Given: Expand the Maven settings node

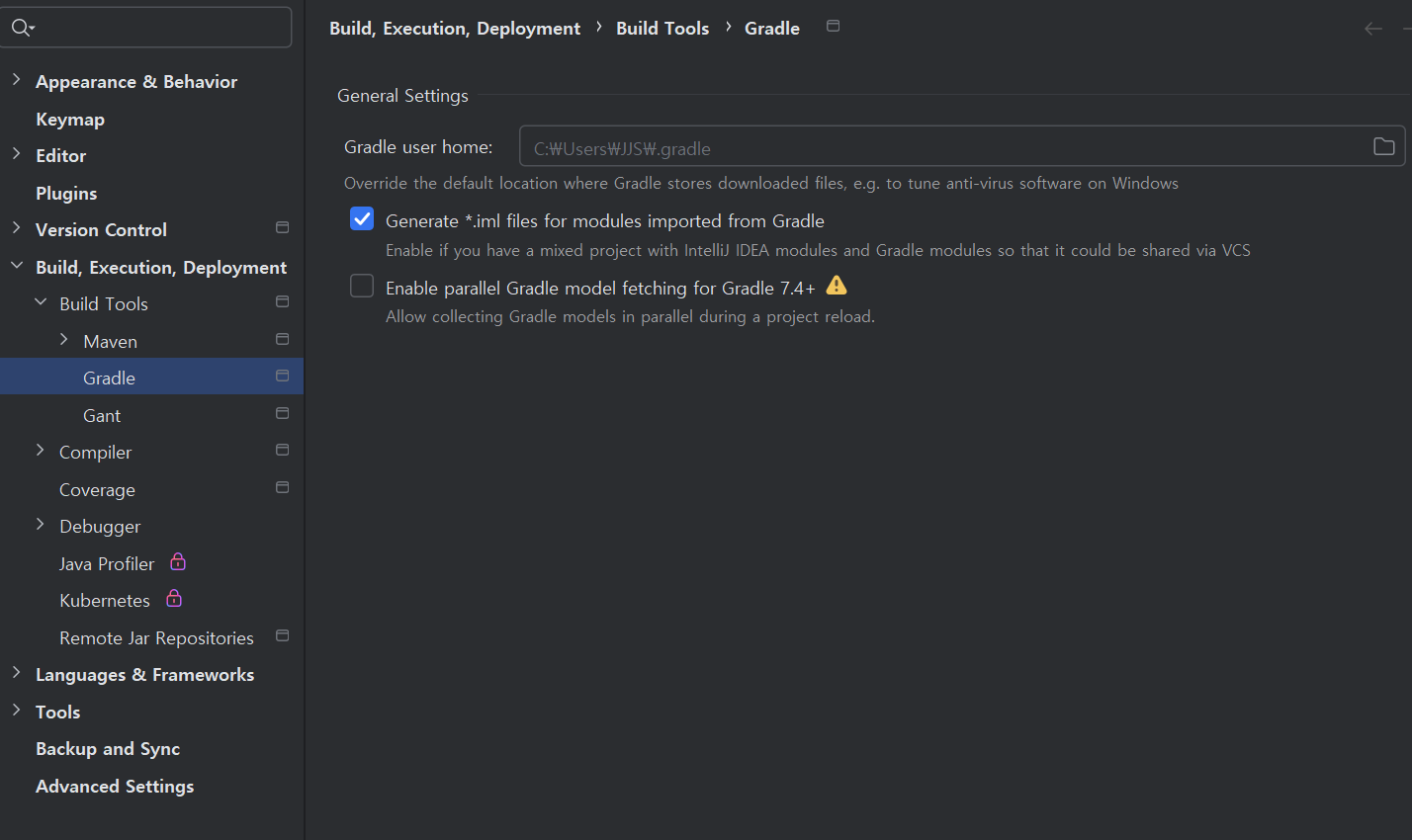Looking at the screenshot, I should pos(64,340).
